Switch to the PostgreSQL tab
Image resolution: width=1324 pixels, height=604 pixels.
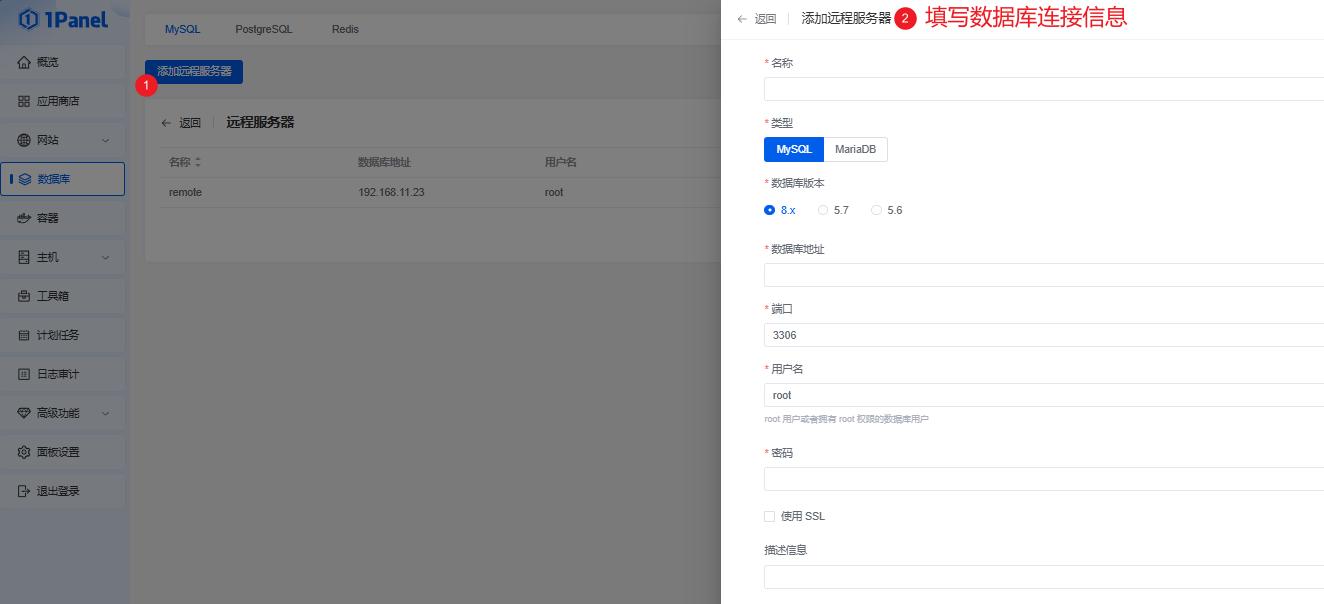(264, 29)
